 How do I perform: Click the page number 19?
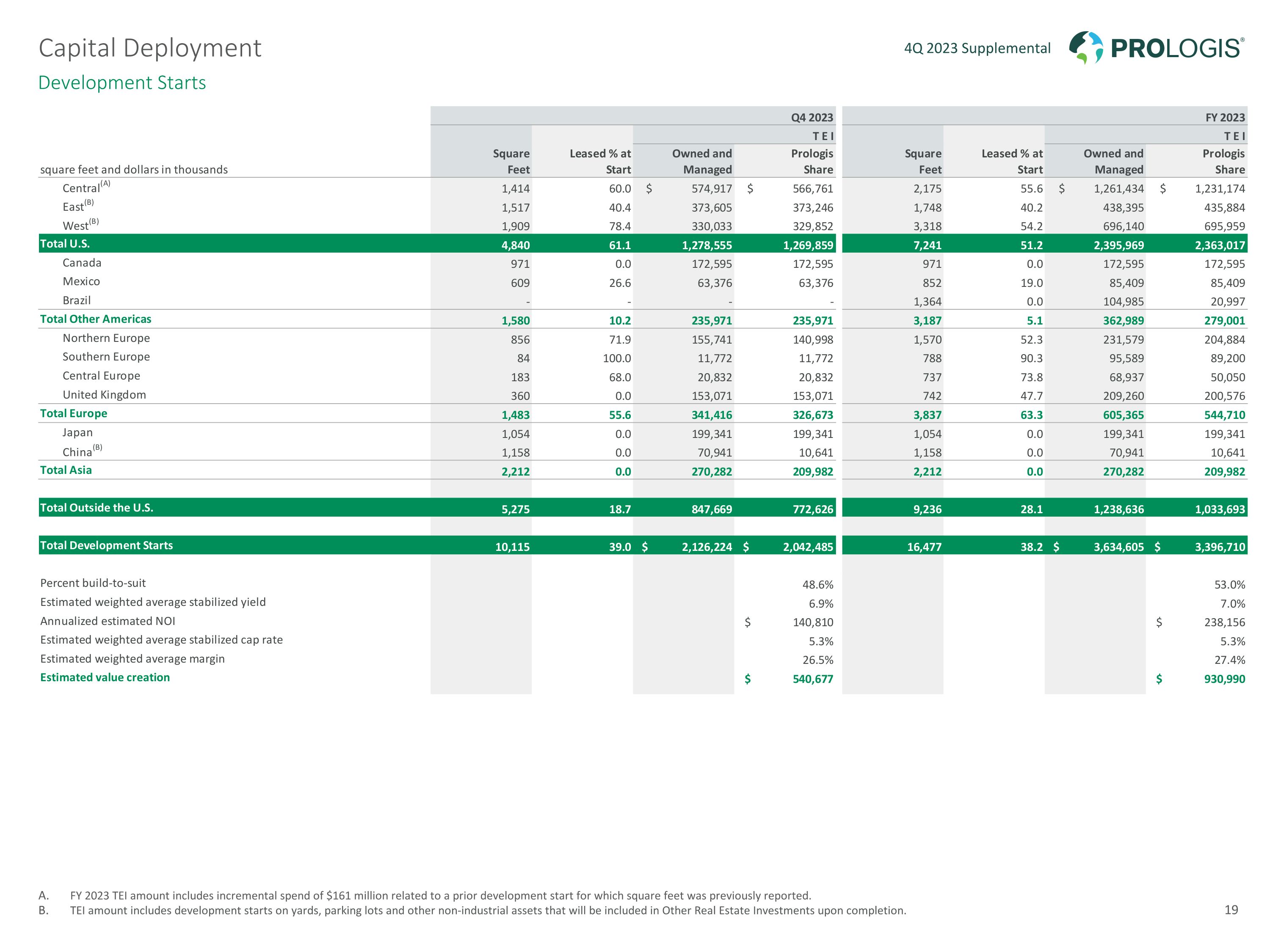point(1231,910)
